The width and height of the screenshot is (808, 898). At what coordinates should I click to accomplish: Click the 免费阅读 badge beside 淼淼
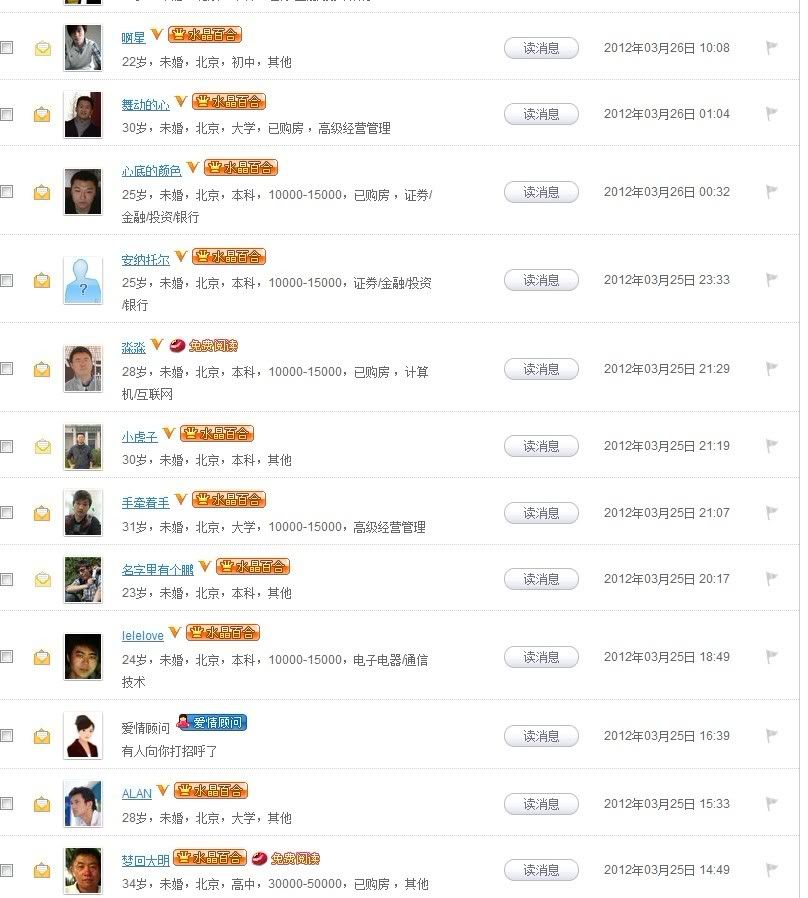[204, 346]
